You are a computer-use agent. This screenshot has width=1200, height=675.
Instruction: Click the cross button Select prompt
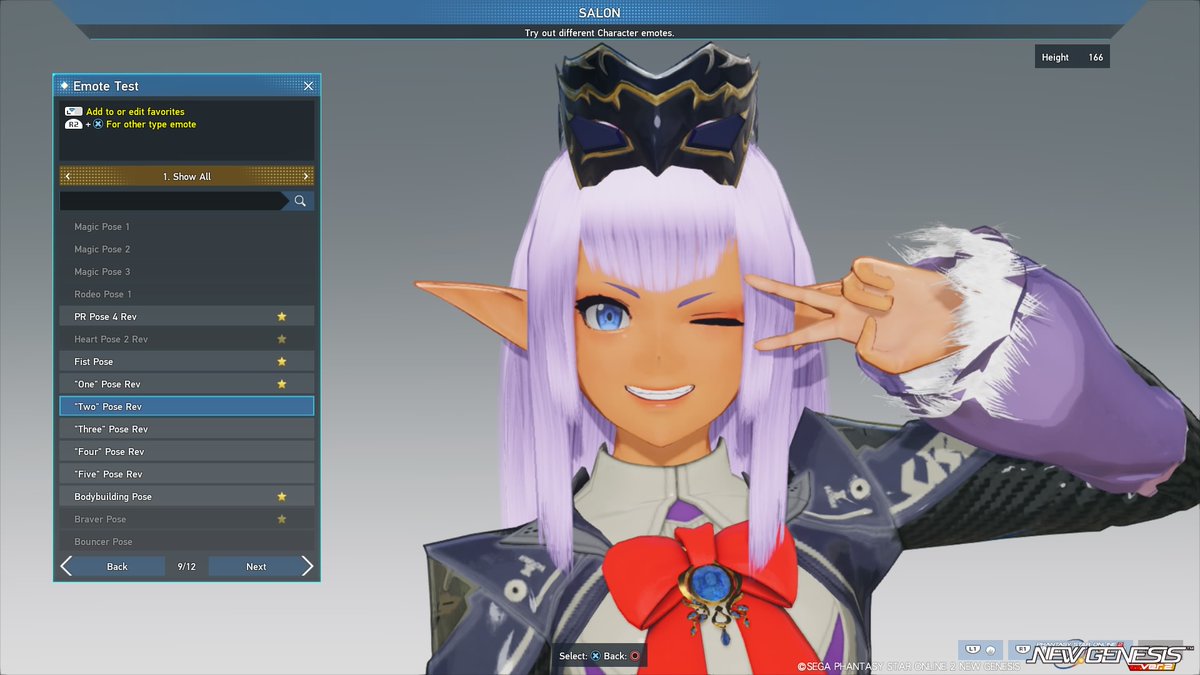tap(595, 656)
